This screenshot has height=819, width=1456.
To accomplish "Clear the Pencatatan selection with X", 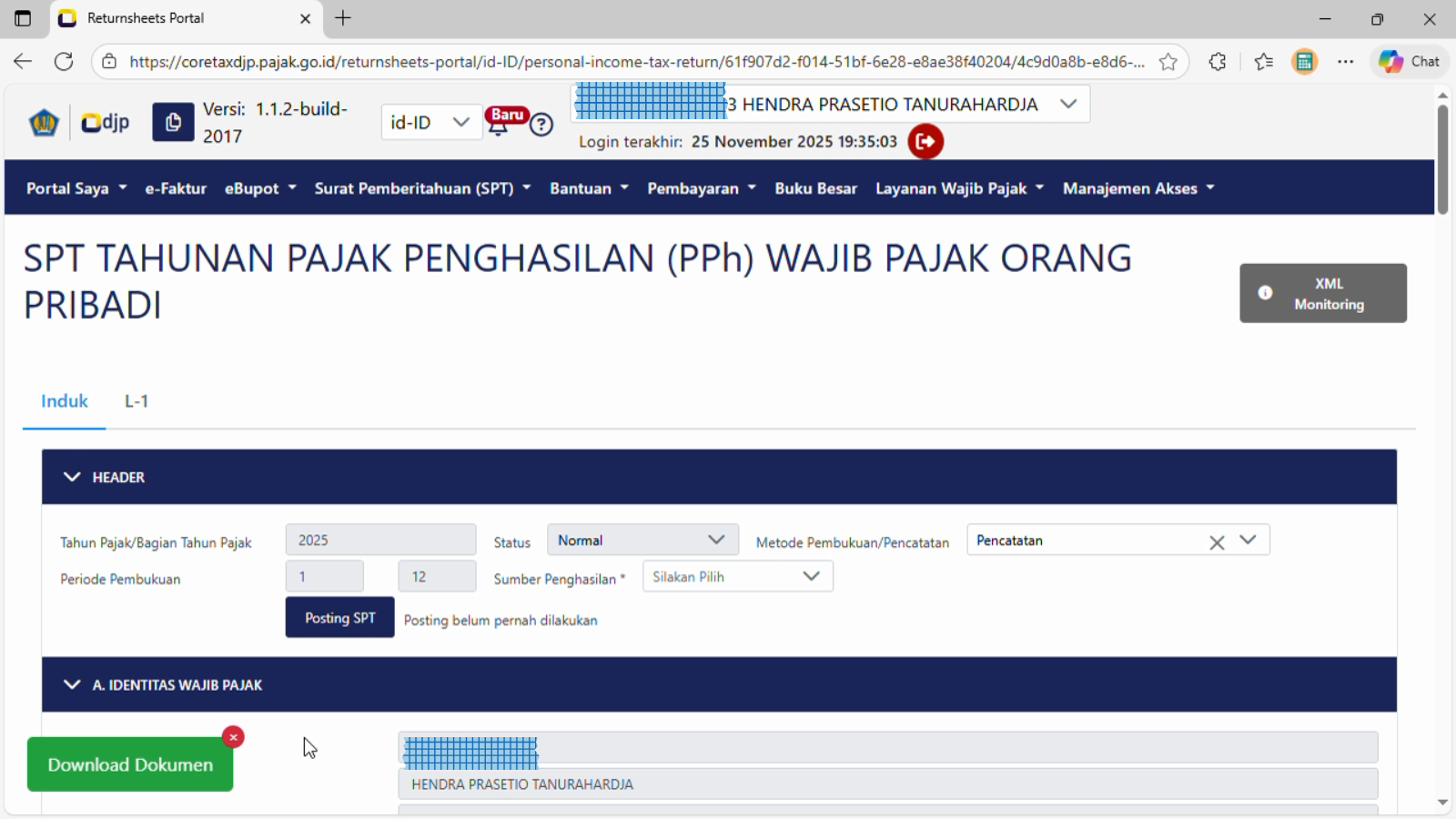I will (1217, 542).
